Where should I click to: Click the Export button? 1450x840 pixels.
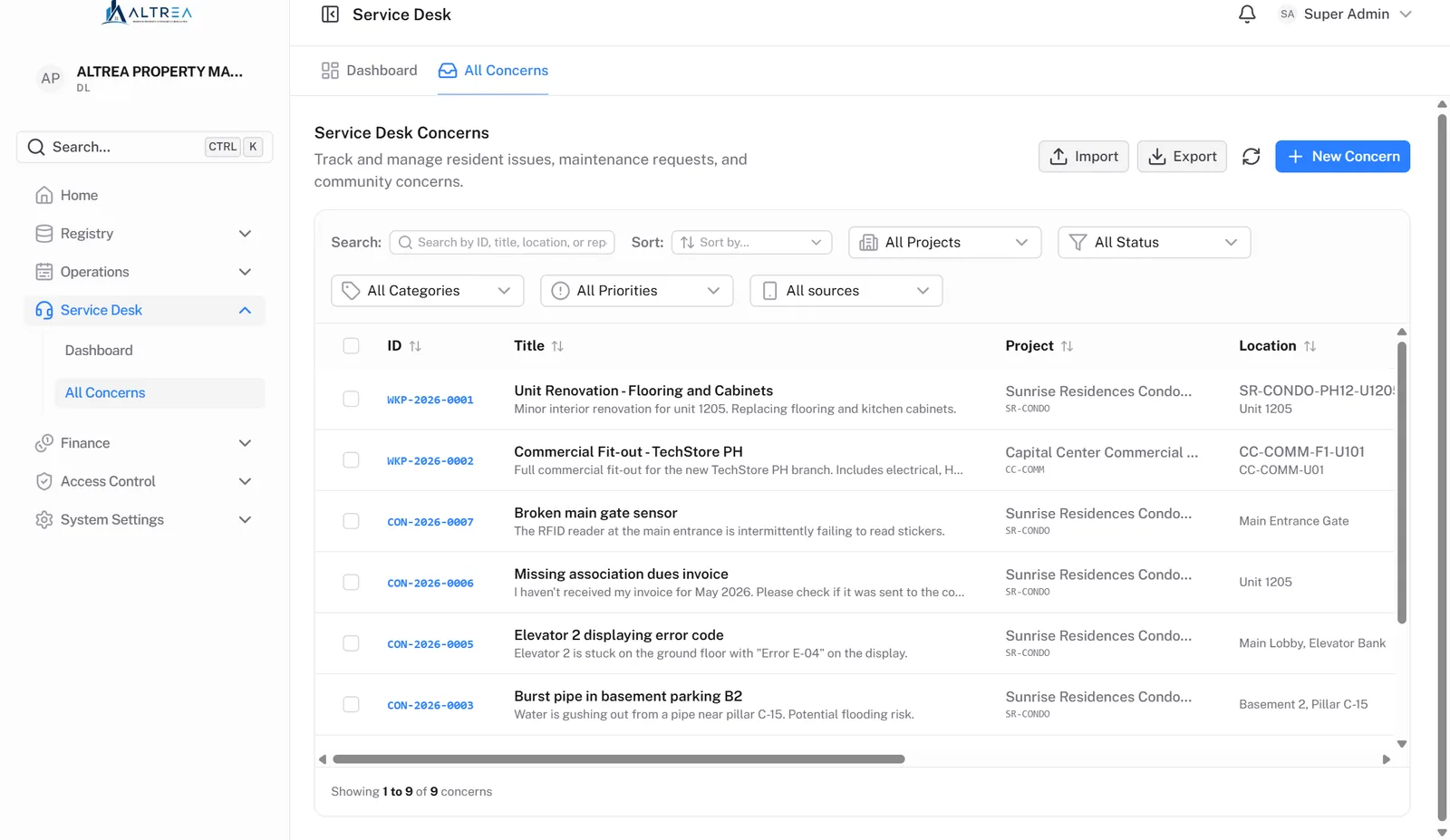pyautogui.click(x=1182, y=157)
